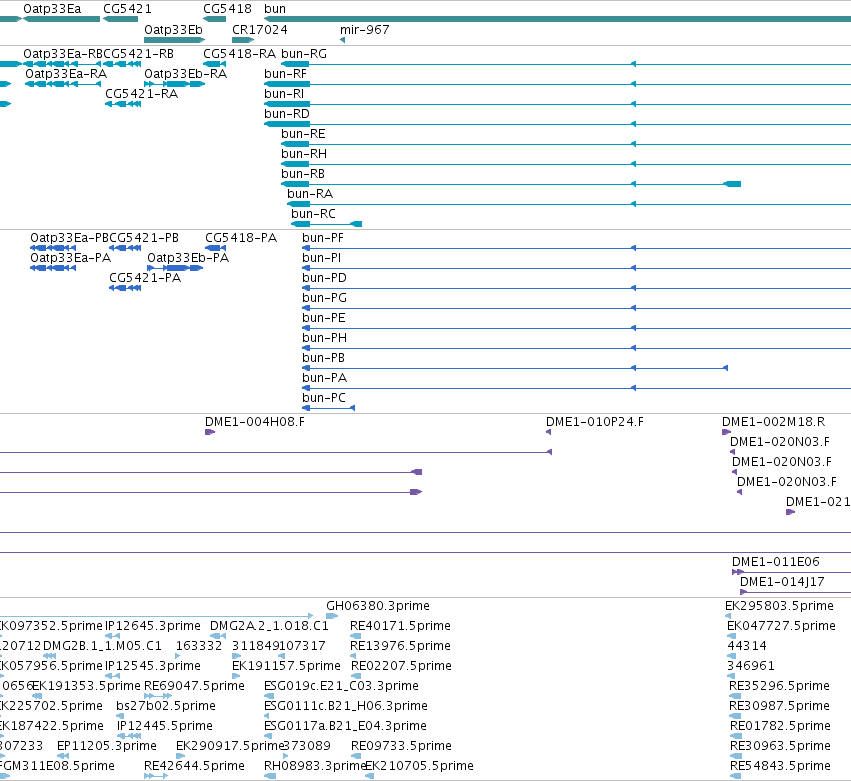The width and height of the screenshot is (851, 781).
Task: Select EST label RE13976.5prime
Action: point(401,646)
